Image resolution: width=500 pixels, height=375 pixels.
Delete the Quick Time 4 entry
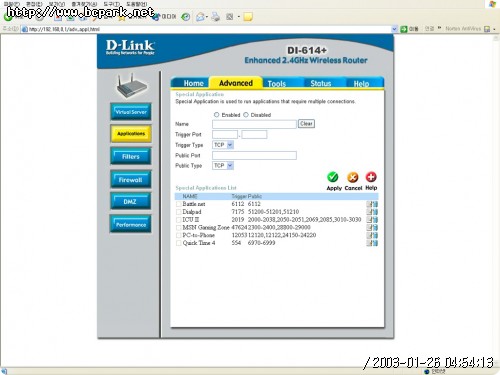pos(375,243)
